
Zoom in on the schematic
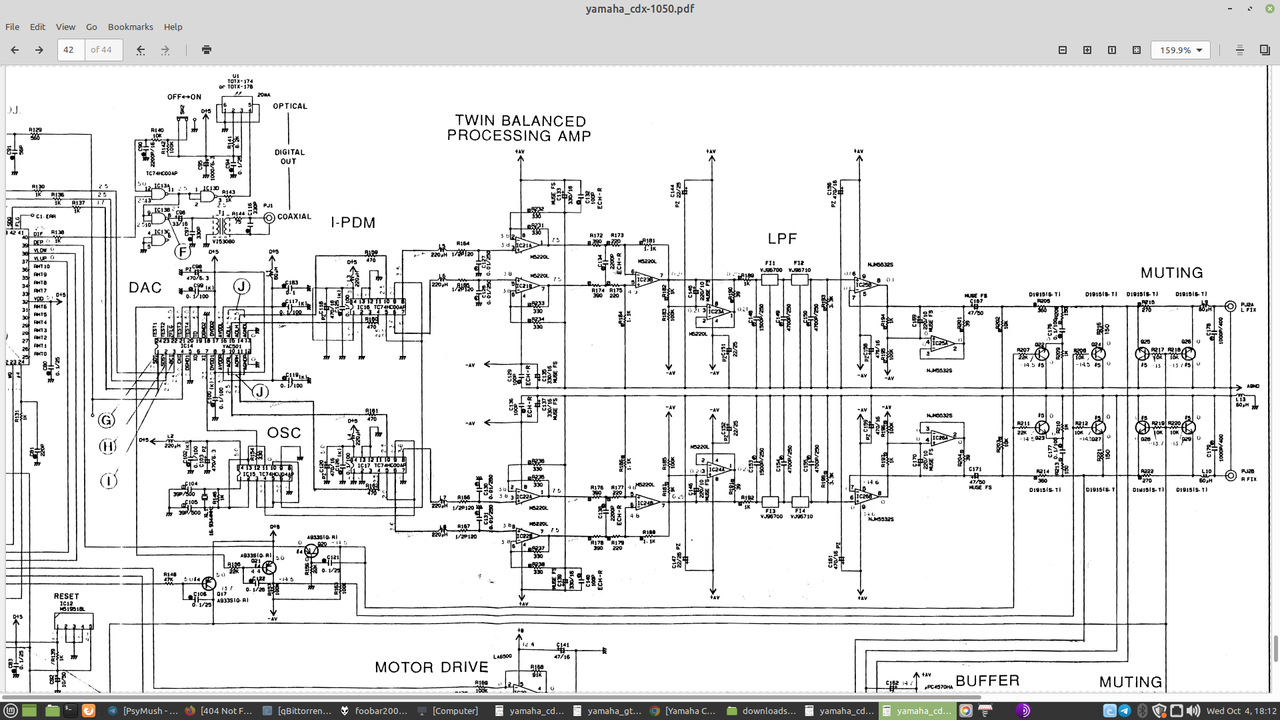(1086, 49)
